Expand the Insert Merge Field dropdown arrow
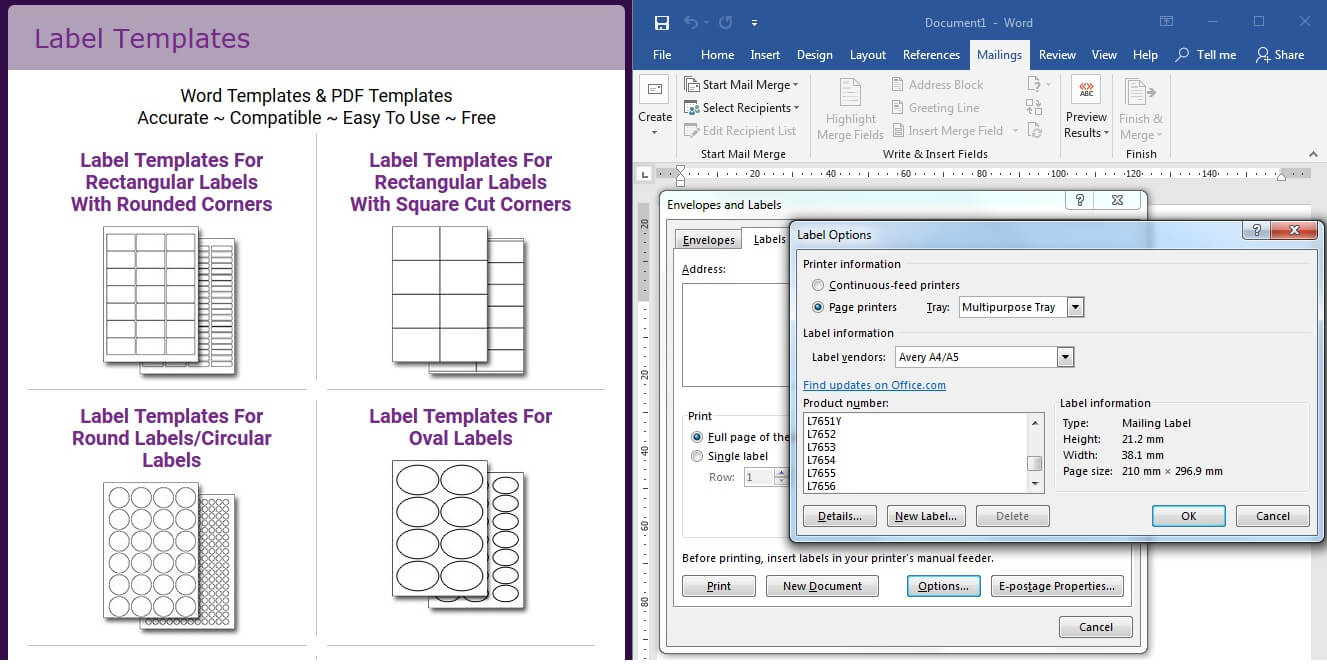1327x665 pixels. tap(1015, 131)
